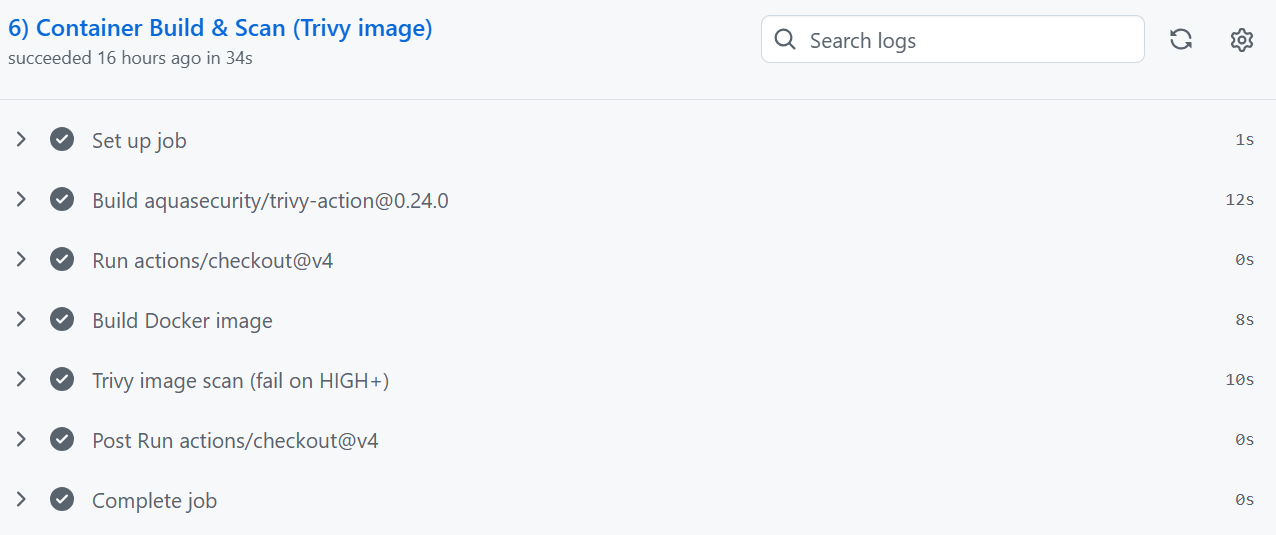Expand the Set up job step
The image size is (1276, 535).
pos(21,140)
